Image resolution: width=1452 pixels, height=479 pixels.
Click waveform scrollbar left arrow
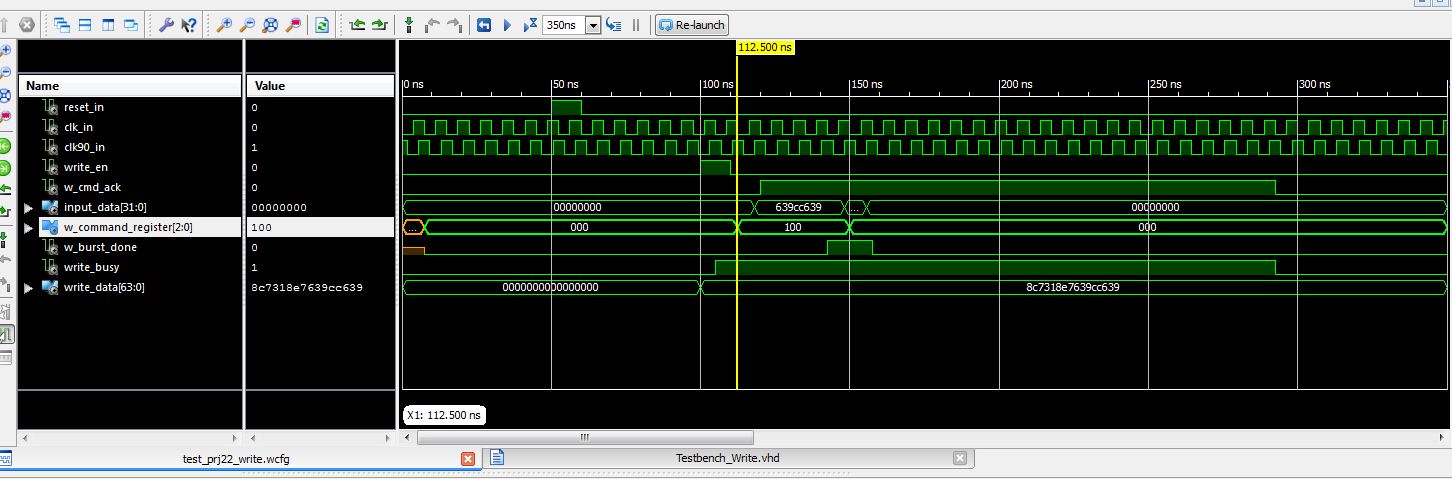[x=408, y=437]
